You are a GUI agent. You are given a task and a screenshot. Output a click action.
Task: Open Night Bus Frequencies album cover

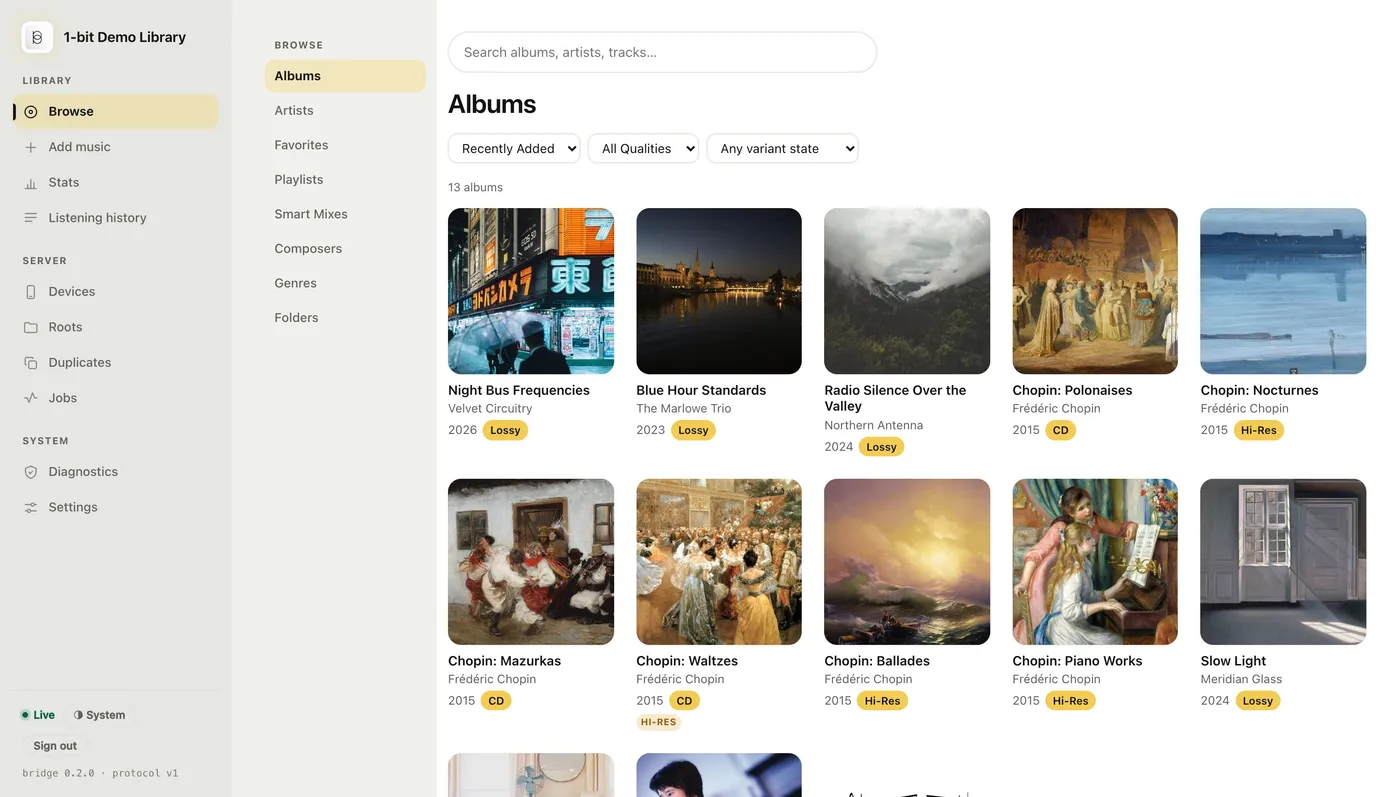tap(531, 291)
